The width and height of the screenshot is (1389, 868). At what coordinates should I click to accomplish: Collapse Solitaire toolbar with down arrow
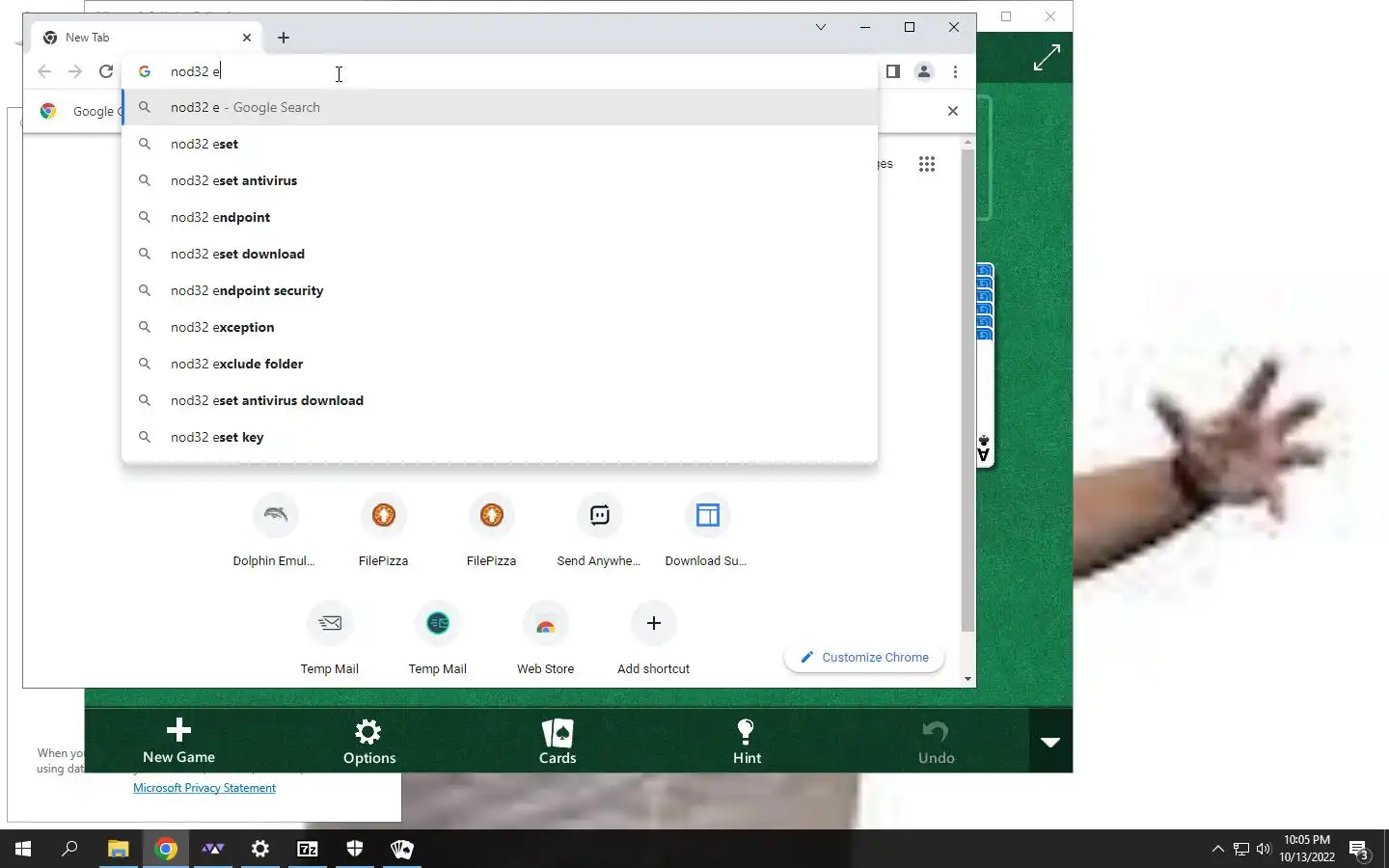tap(1050, 742)
